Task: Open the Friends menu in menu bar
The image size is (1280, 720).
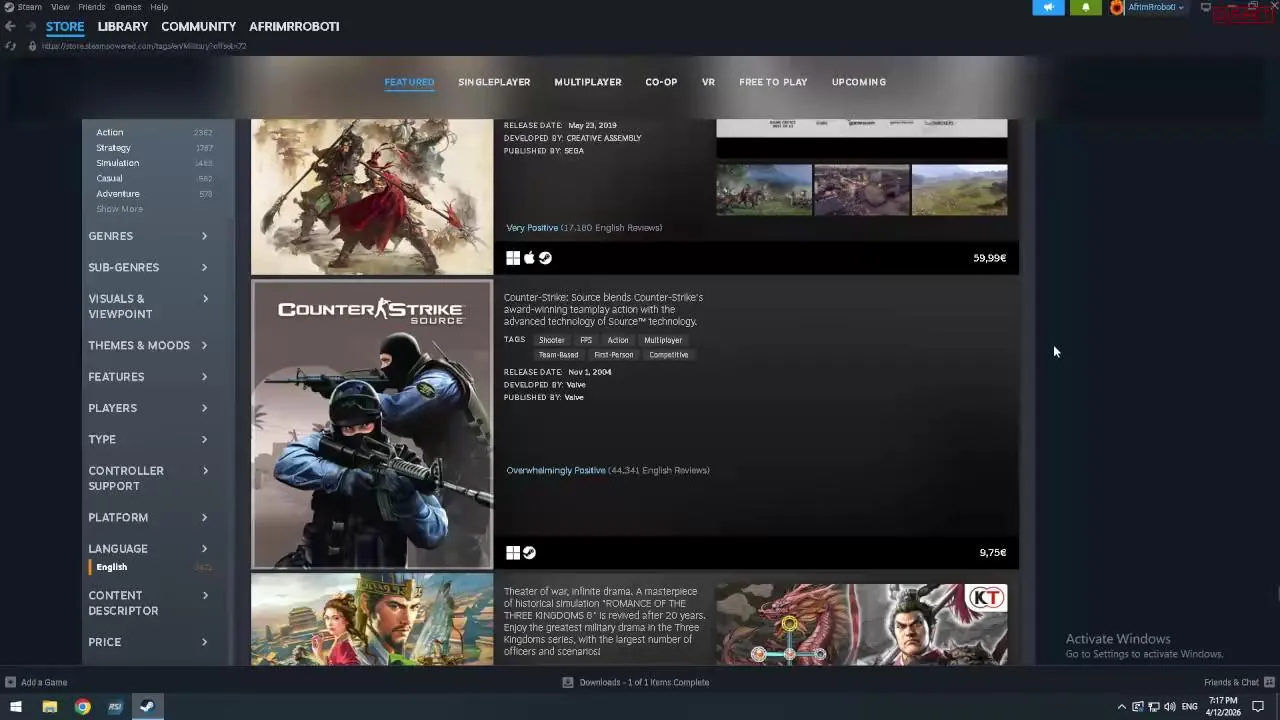Action: coord(91,7)
